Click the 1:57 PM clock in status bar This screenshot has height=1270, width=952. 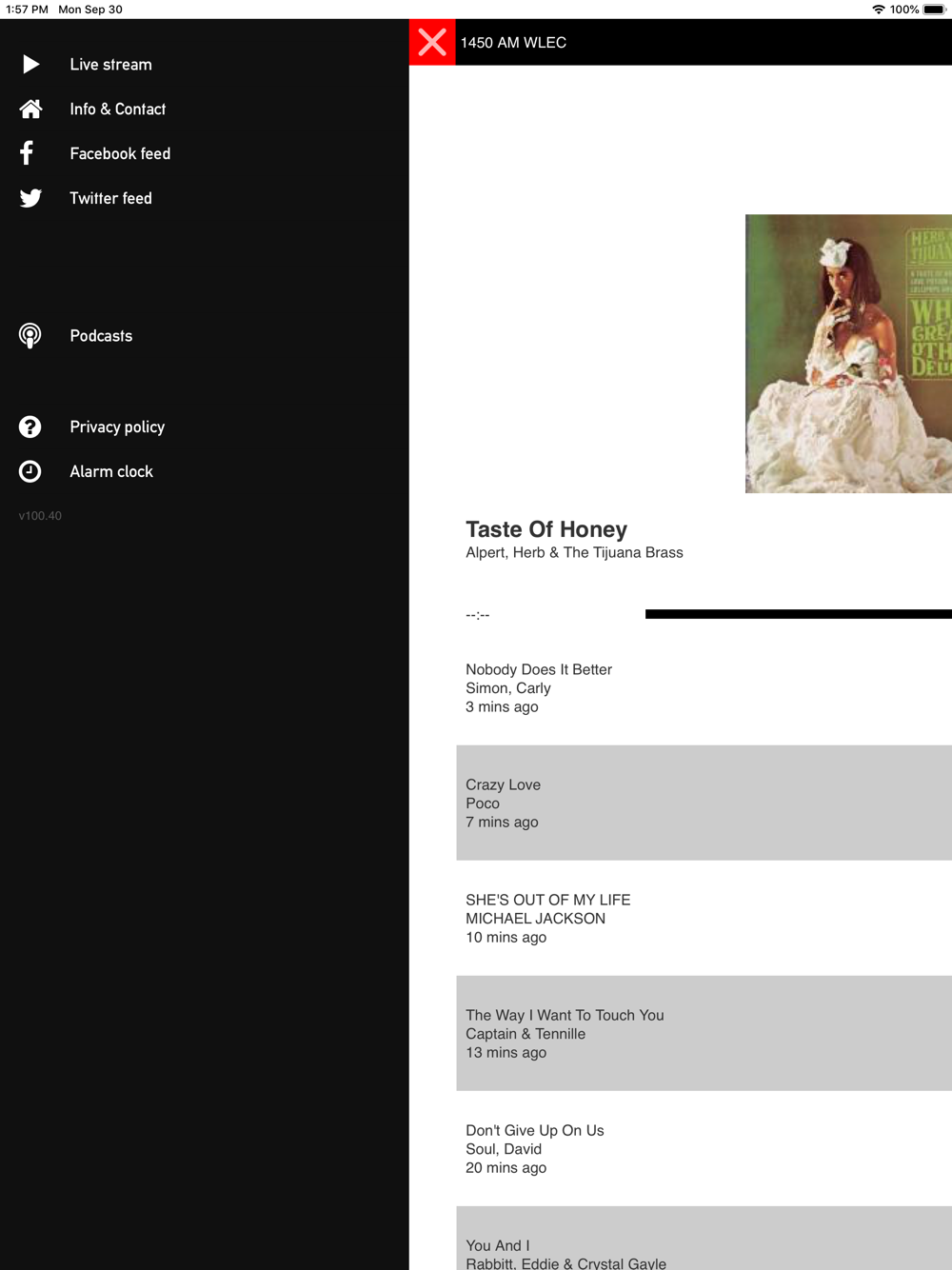click(x=27, y=10)
